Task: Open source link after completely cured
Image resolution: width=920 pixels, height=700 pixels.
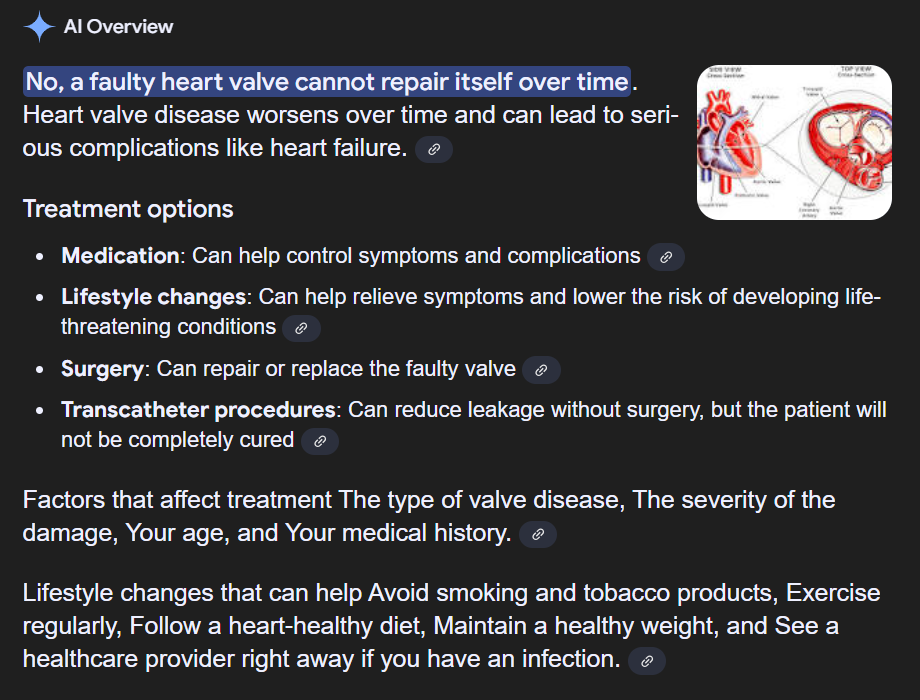Action: pos(320,441)
